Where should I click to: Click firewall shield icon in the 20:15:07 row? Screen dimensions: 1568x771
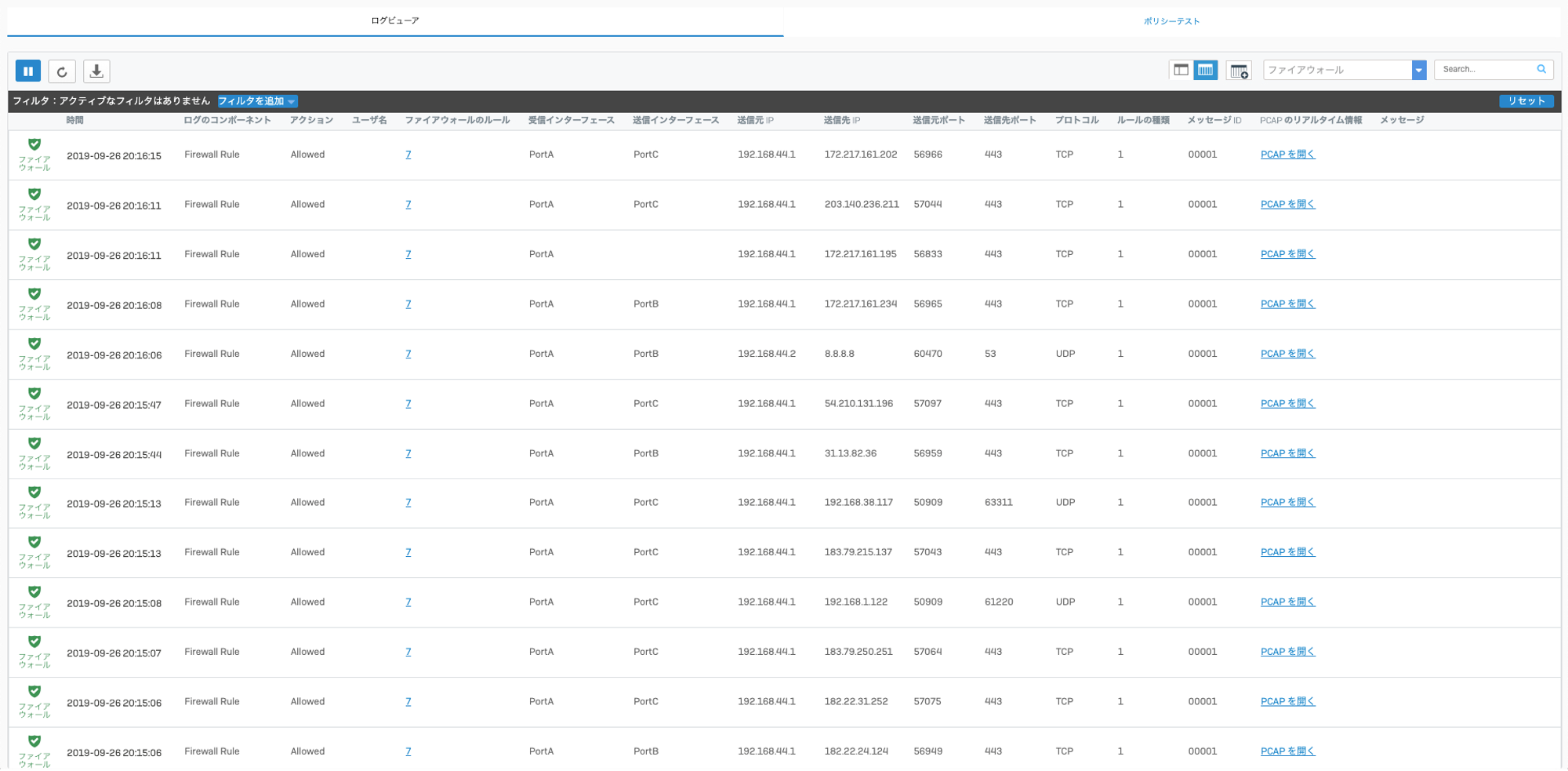34,642
